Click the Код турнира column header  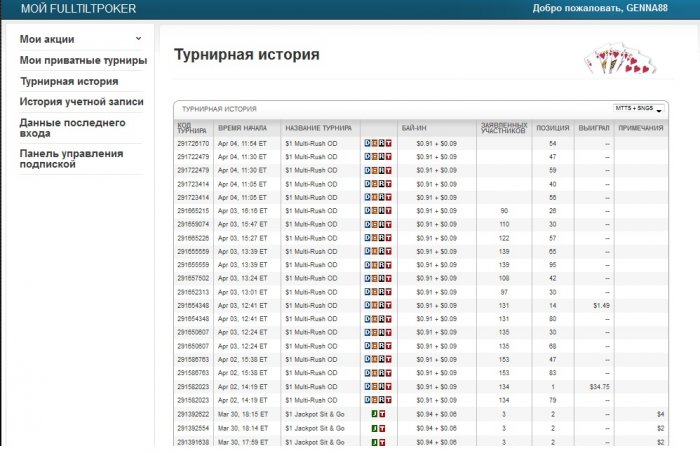coord(192,128)
